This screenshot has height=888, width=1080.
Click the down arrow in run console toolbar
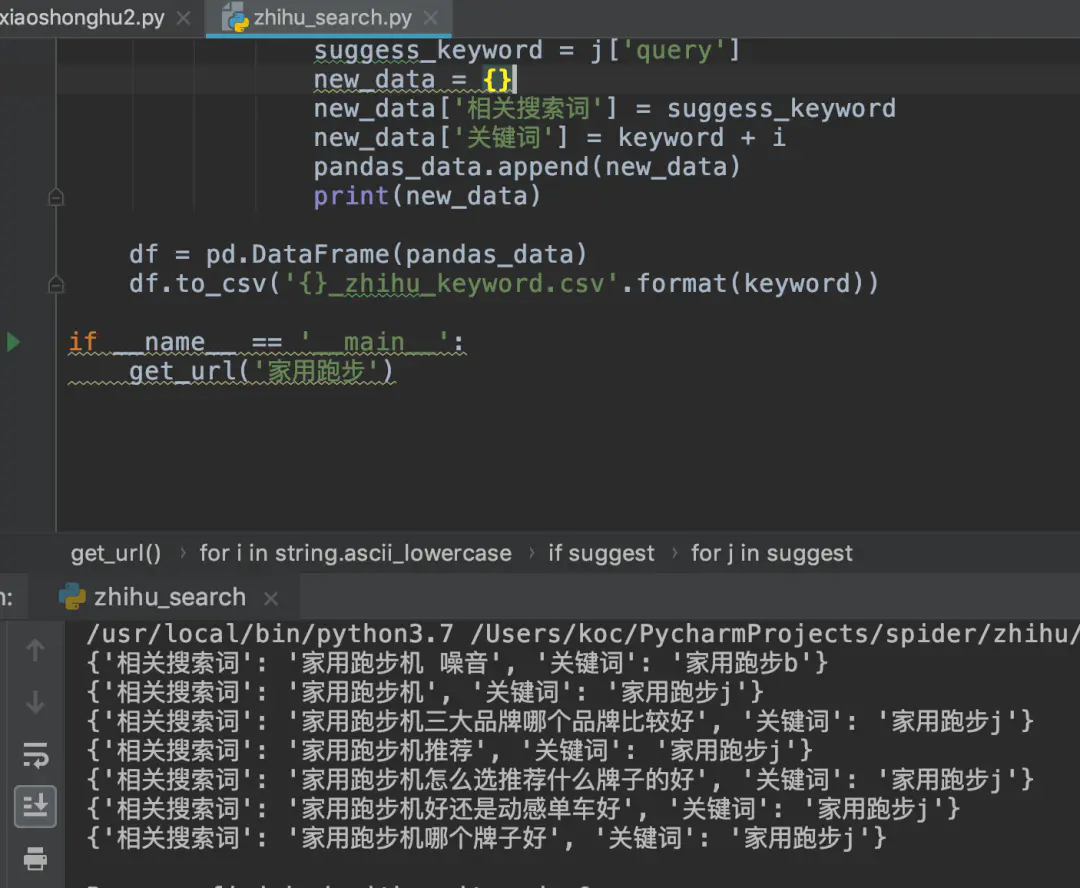35,702
